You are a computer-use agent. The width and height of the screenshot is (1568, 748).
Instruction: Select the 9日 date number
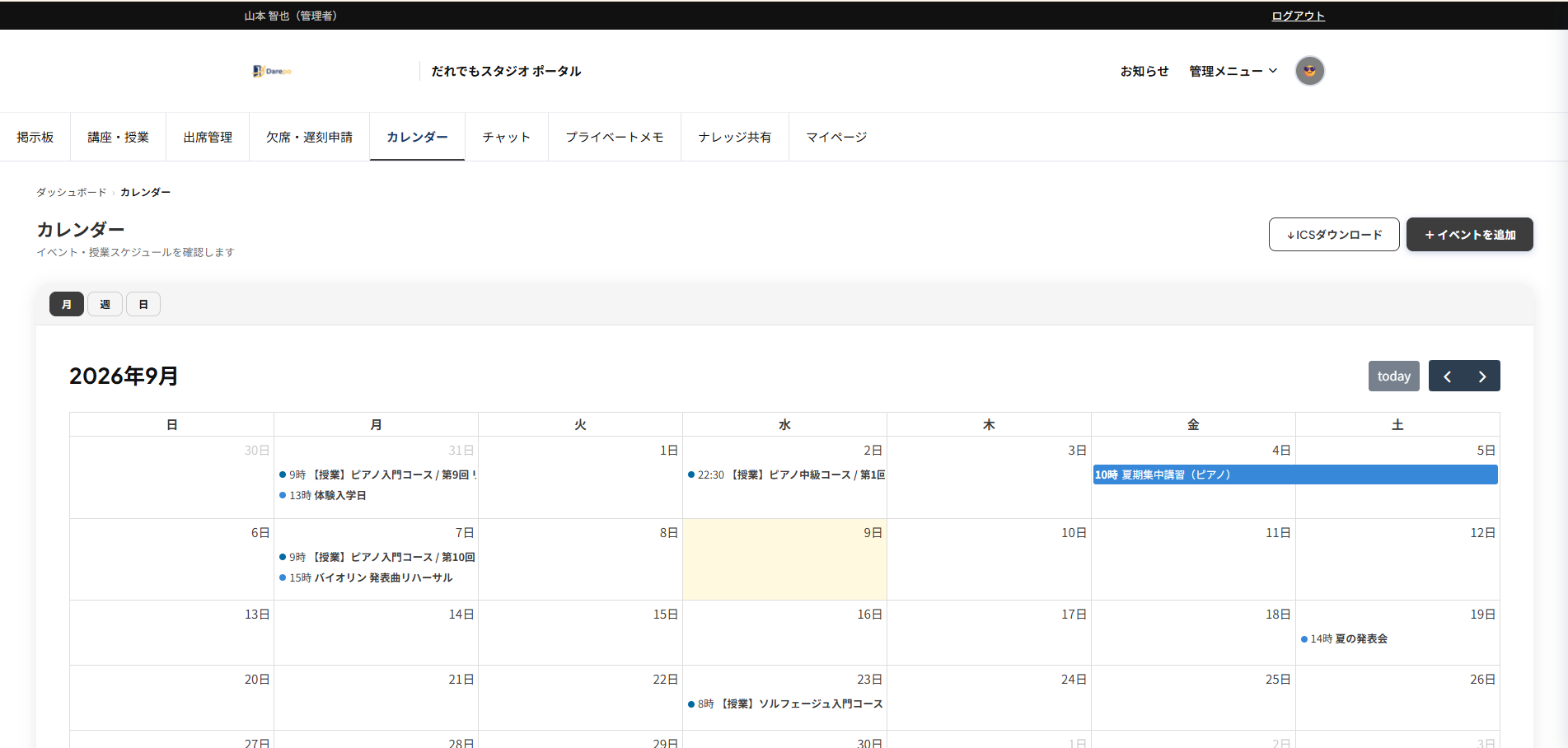pyautogui.click(x=873, y=533)
